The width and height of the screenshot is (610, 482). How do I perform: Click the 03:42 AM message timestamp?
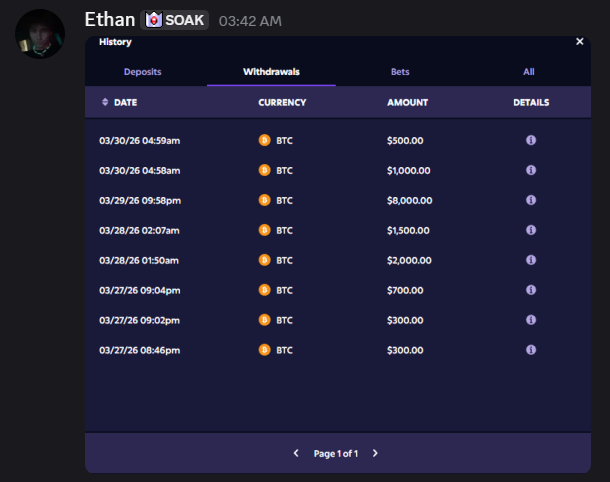point(250,21)
